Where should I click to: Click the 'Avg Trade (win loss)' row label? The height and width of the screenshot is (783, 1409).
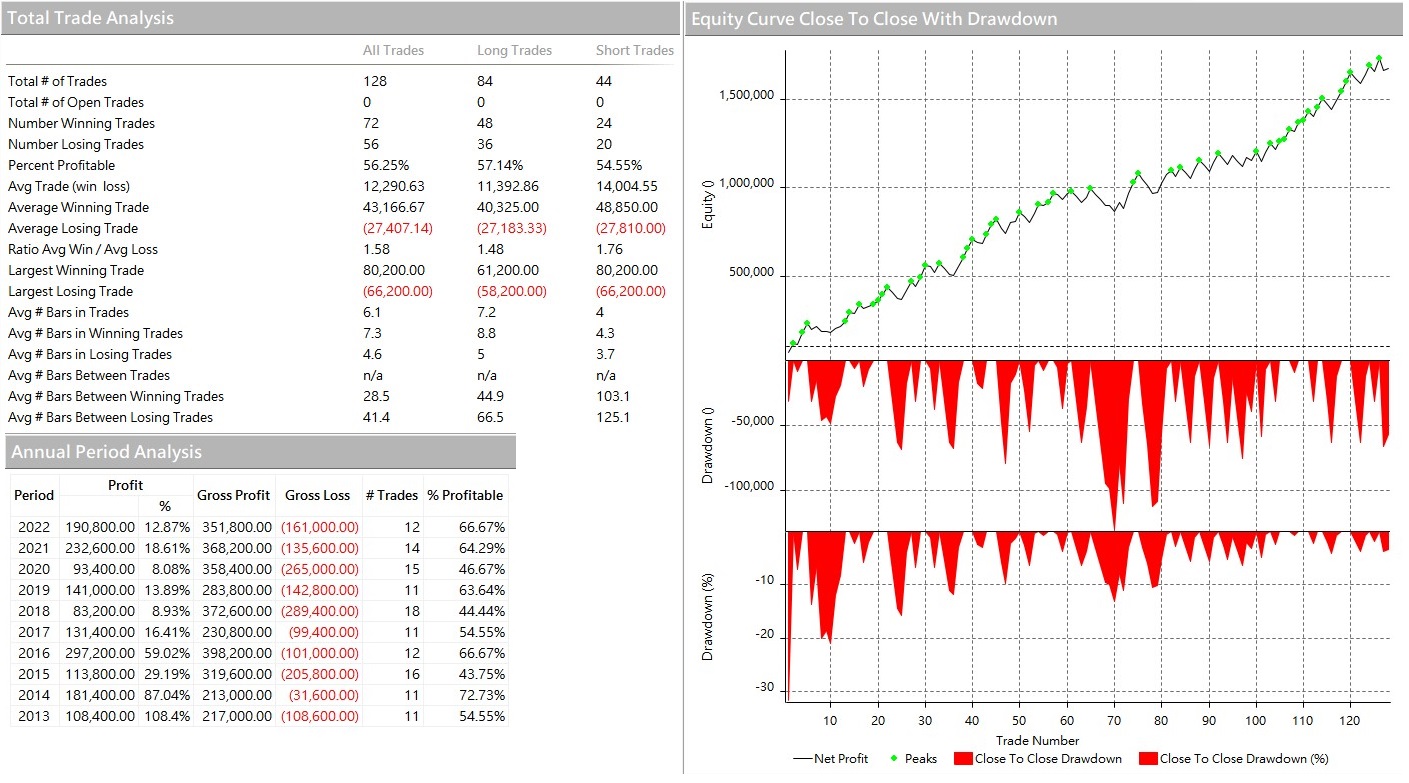pos(69,187)
